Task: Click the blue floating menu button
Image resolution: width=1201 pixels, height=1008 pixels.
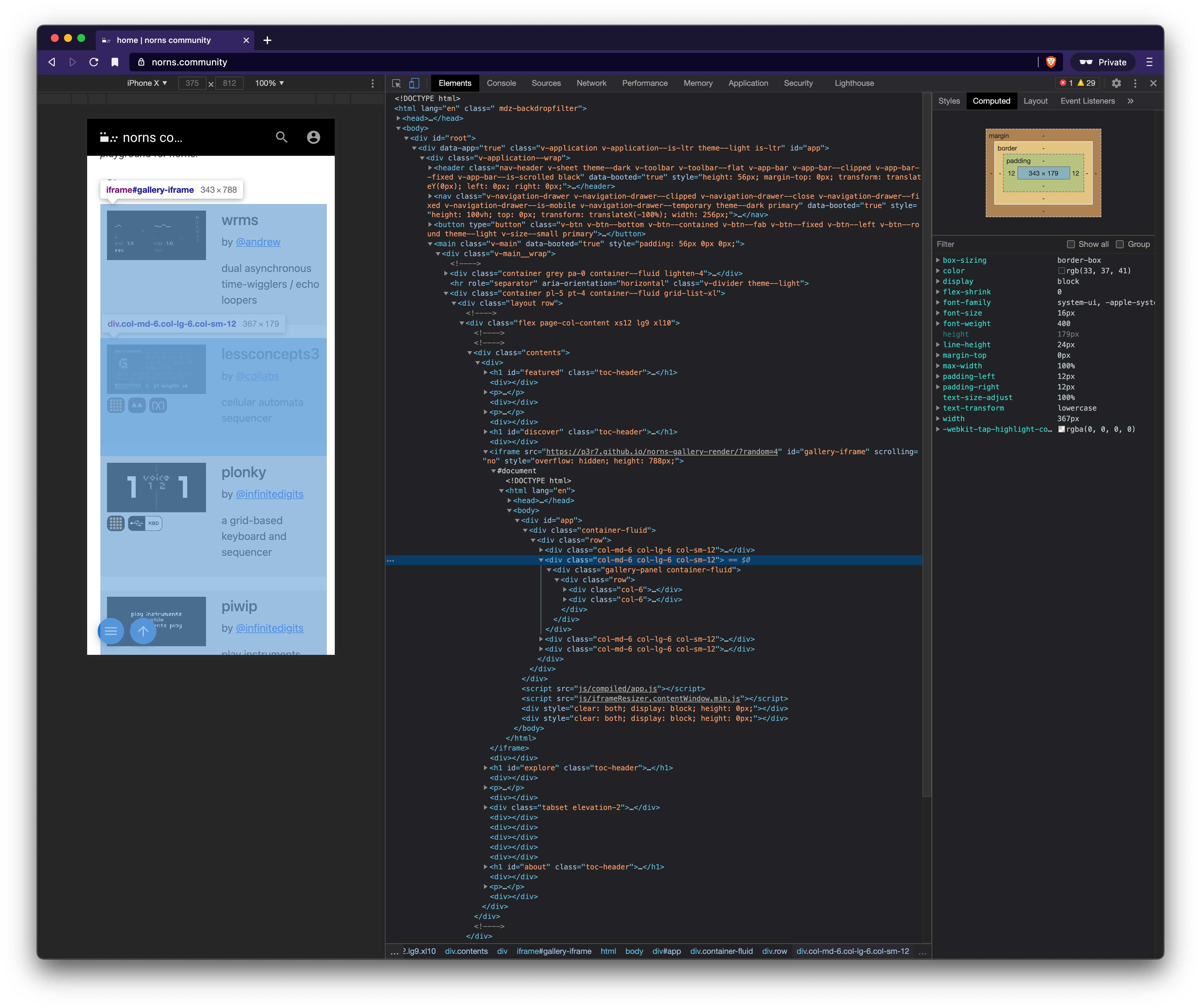Action: pyautogui.click(x=111, y=631)
